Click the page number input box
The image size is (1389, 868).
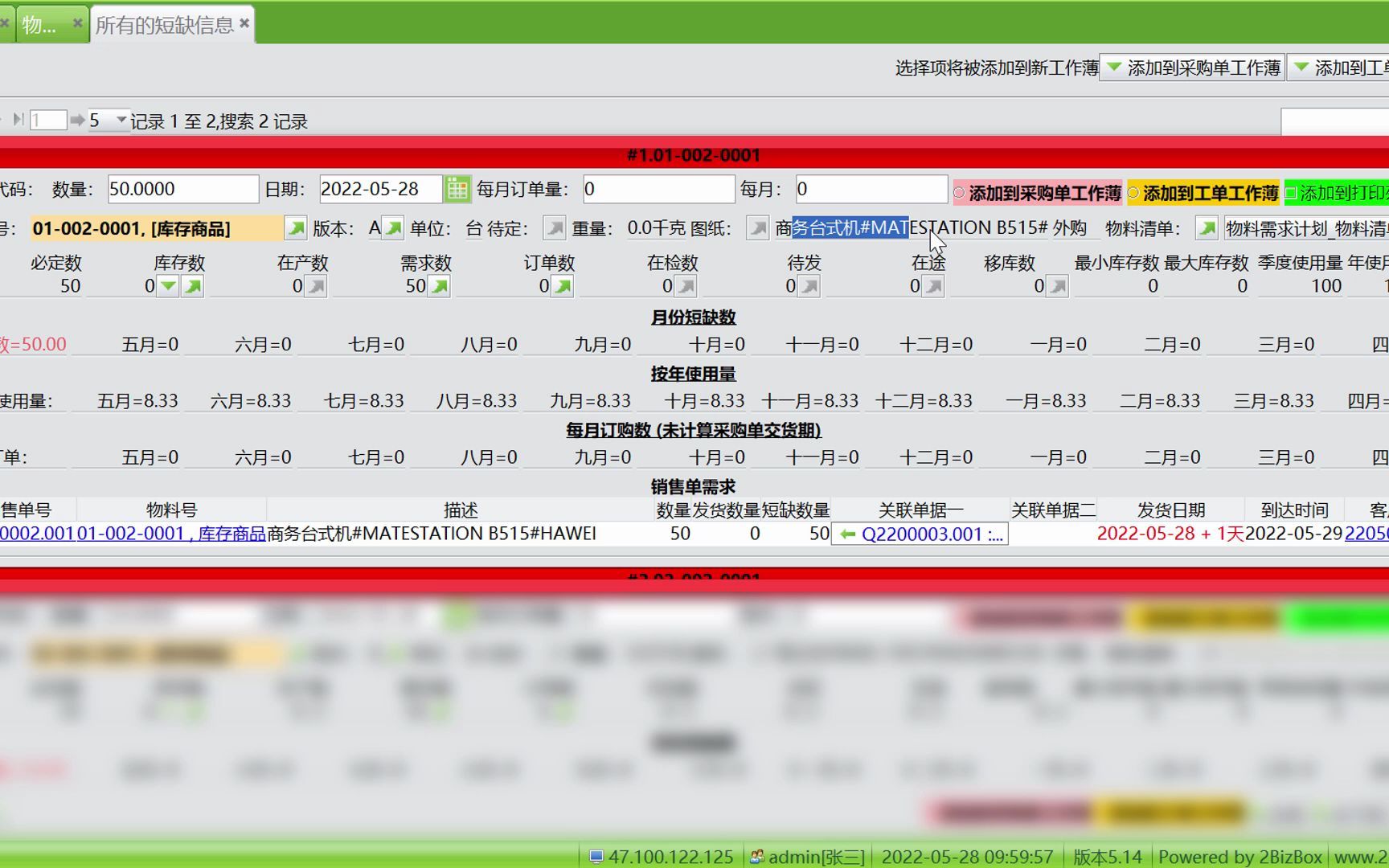tap(47, 121)
